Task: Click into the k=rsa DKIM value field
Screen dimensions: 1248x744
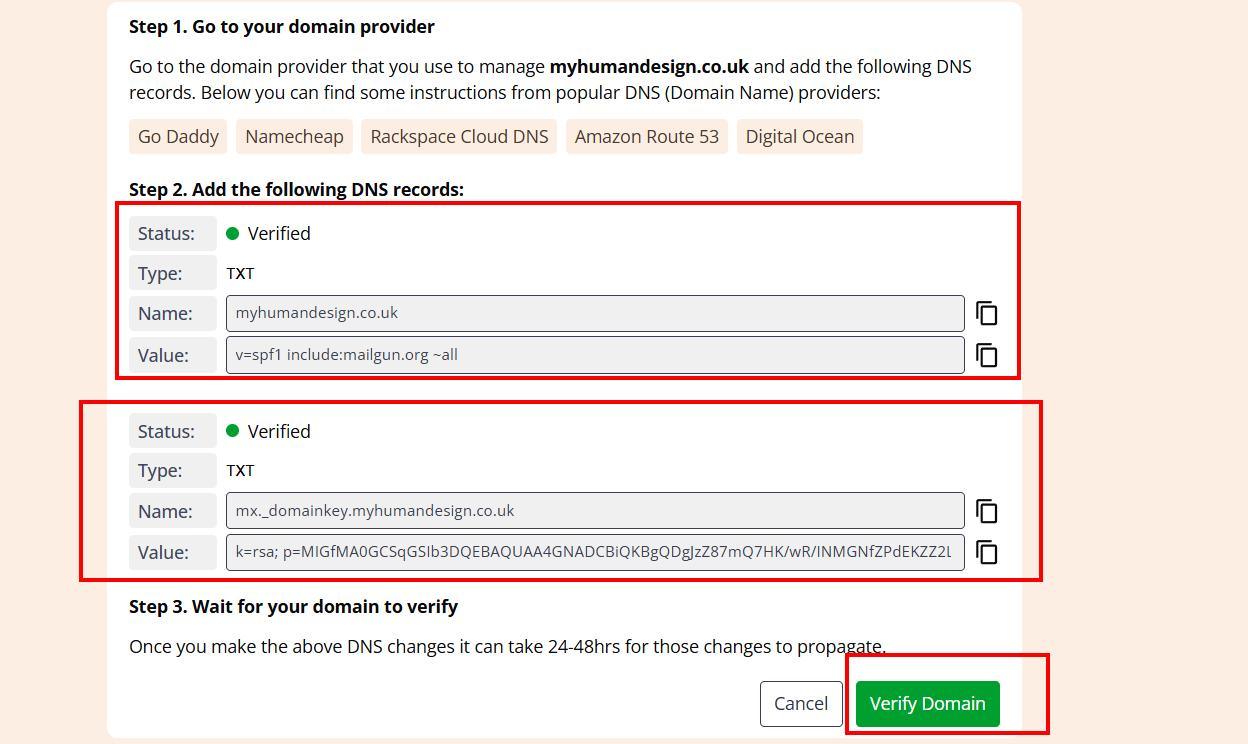Action: click(x=594, y=552)
